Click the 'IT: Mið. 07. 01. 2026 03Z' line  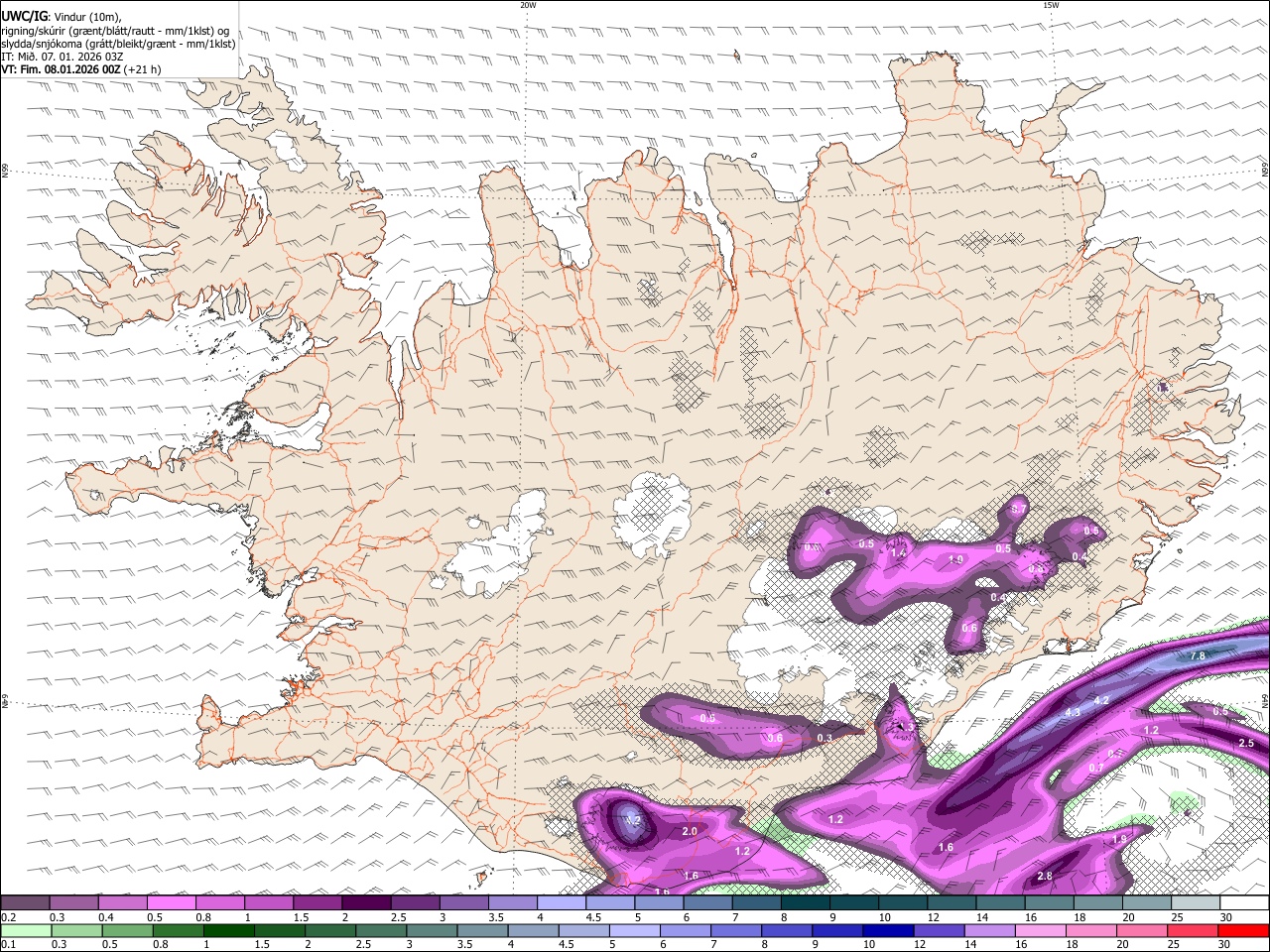click(63, 57)
